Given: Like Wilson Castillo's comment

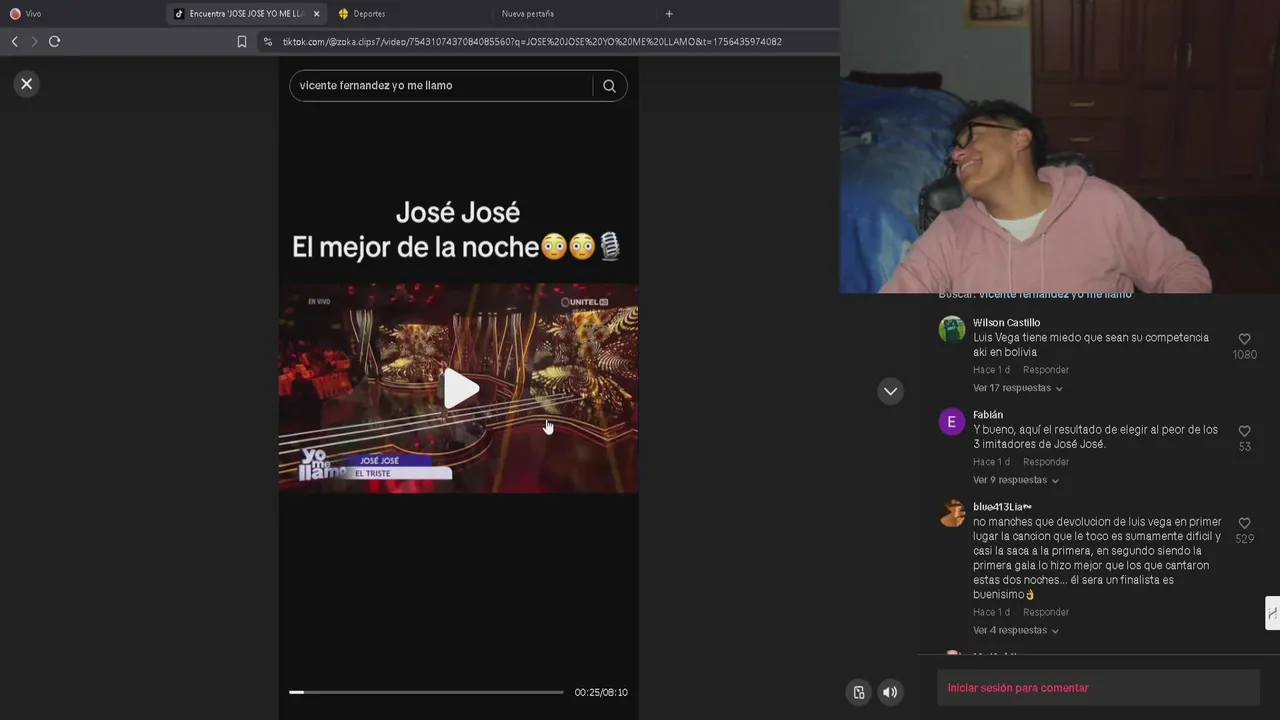Looking at the screenshot, I should point(1244,340).
